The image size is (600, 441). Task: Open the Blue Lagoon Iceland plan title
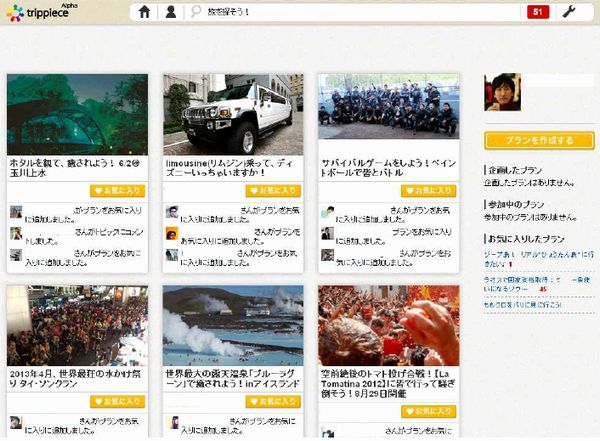232,379
